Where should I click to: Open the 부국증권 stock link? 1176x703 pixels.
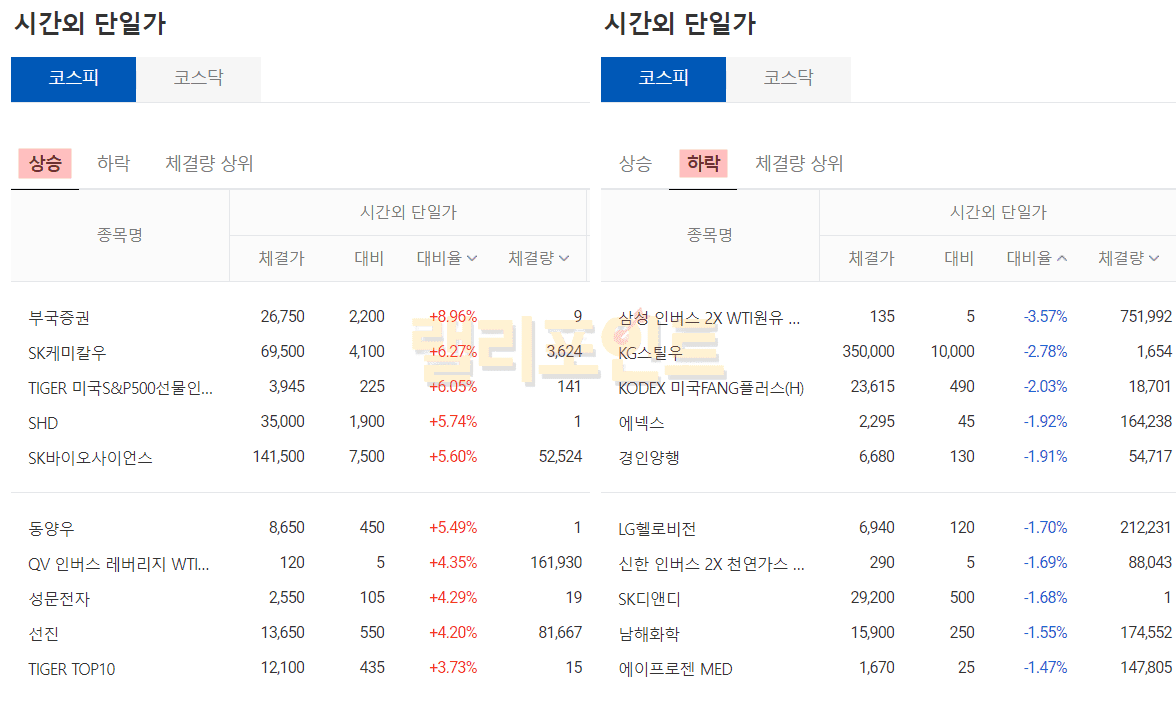pyautogui.click(x=59, y=318)
